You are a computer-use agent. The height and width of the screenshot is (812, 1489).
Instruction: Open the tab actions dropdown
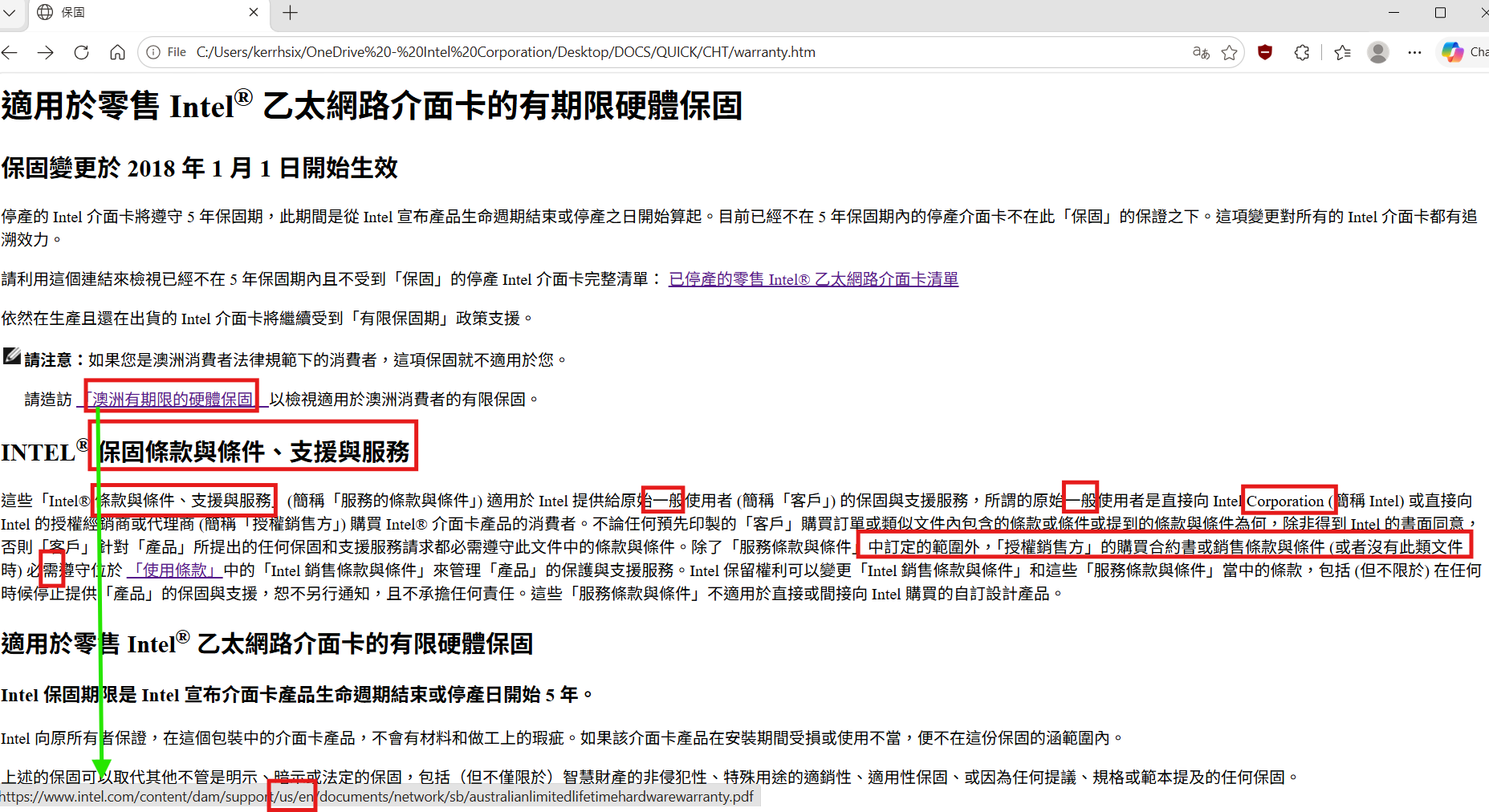coord(10,13)
